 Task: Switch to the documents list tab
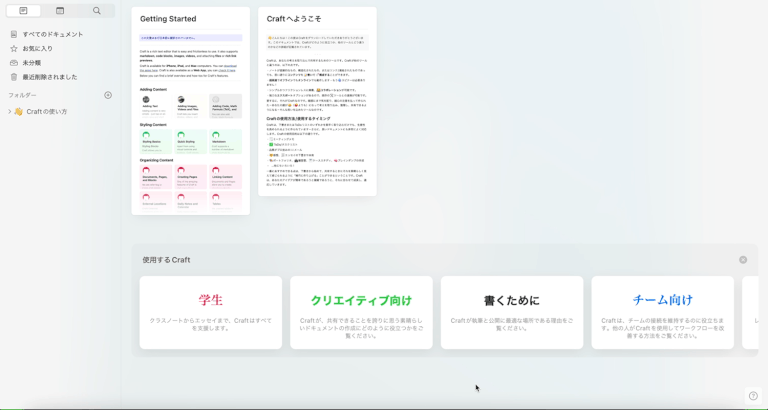tap(23, 11)
